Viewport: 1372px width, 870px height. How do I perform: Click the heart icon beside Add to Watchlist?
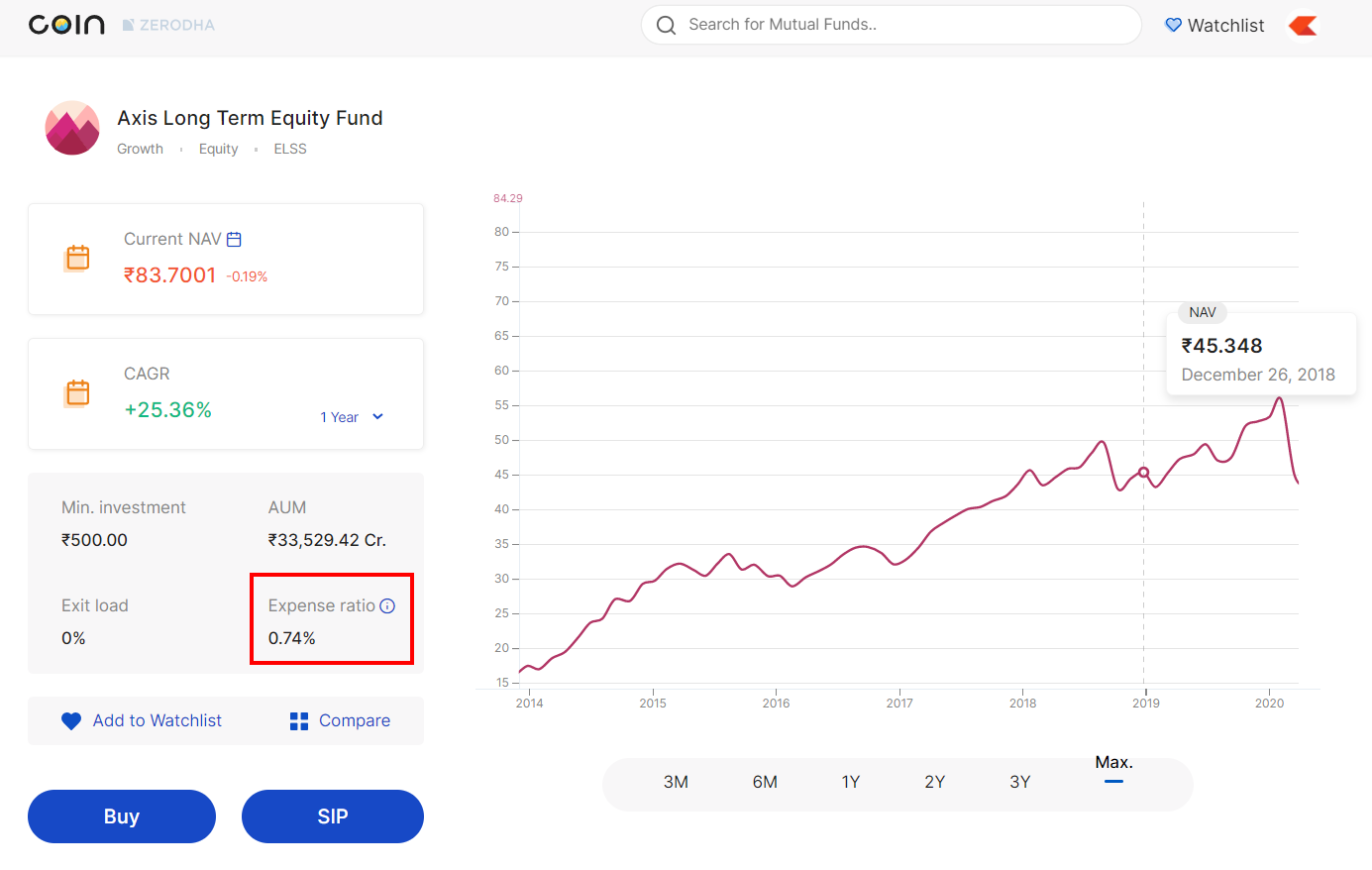(71, 721)
